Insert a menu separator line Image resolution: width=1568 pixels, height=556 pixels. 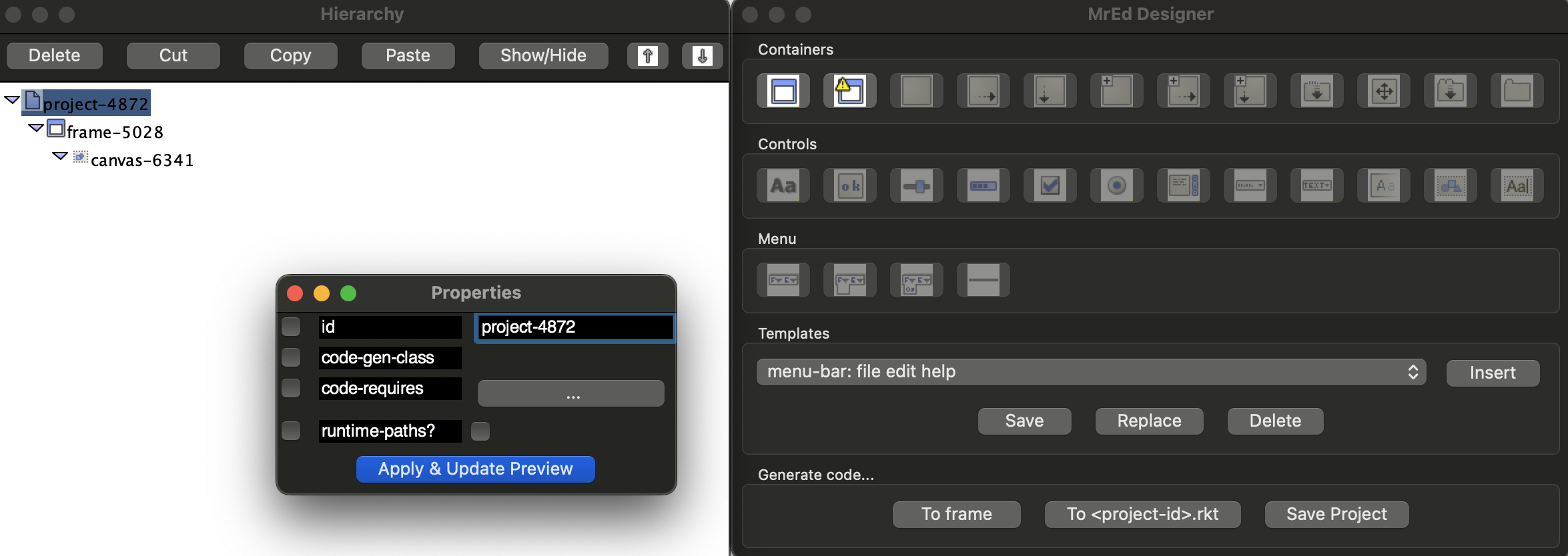click(984, 280)
